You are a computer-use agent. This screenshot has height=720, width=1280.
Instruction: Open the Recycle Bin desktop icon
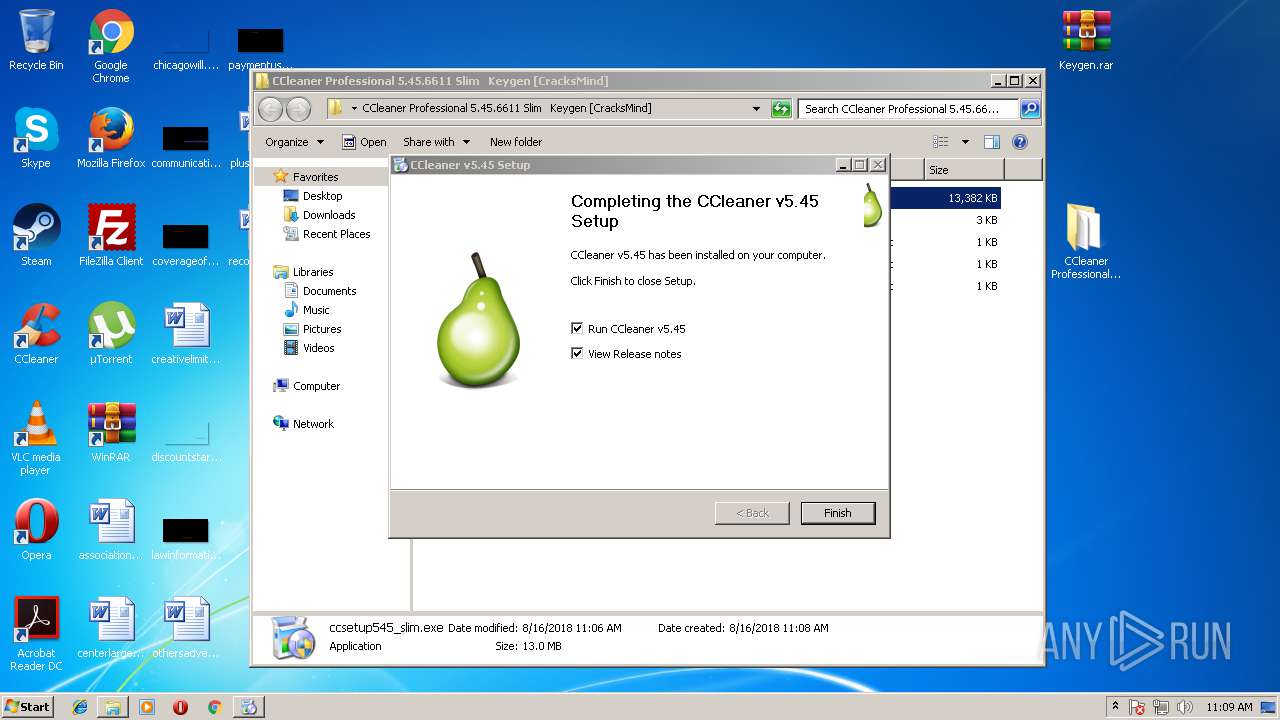36,41
